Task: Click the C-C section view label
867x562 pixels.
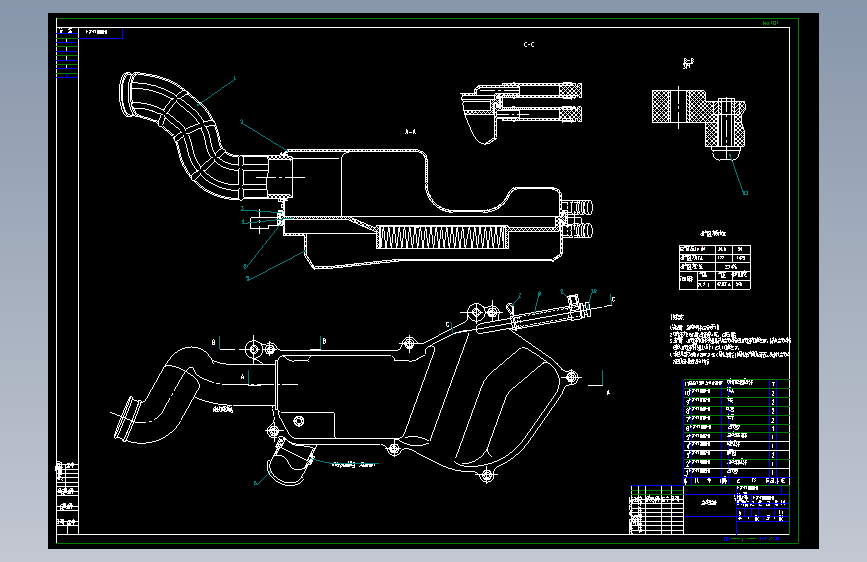Action: [x=529, y=45]
